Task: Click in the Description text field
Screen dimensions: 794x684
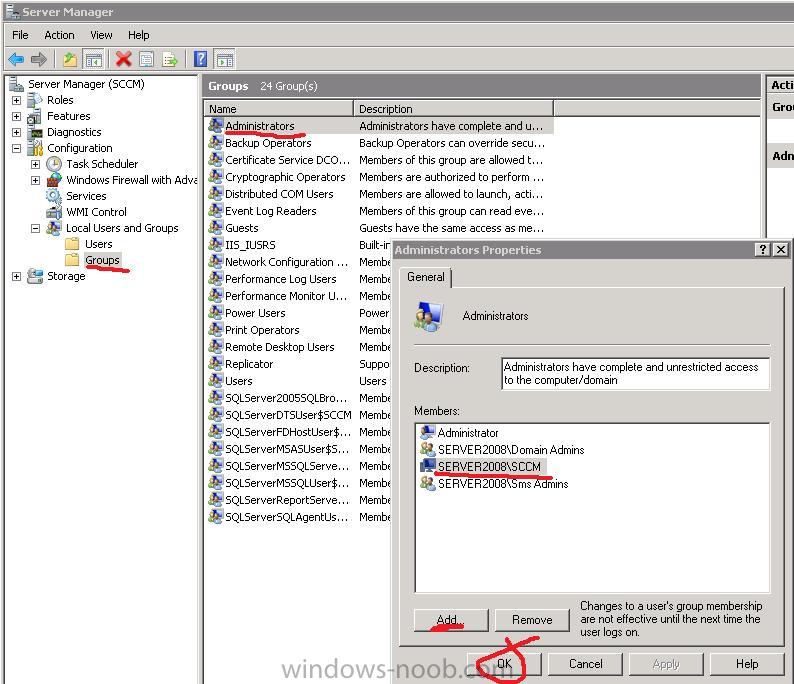Action: [x=636, y=374]
